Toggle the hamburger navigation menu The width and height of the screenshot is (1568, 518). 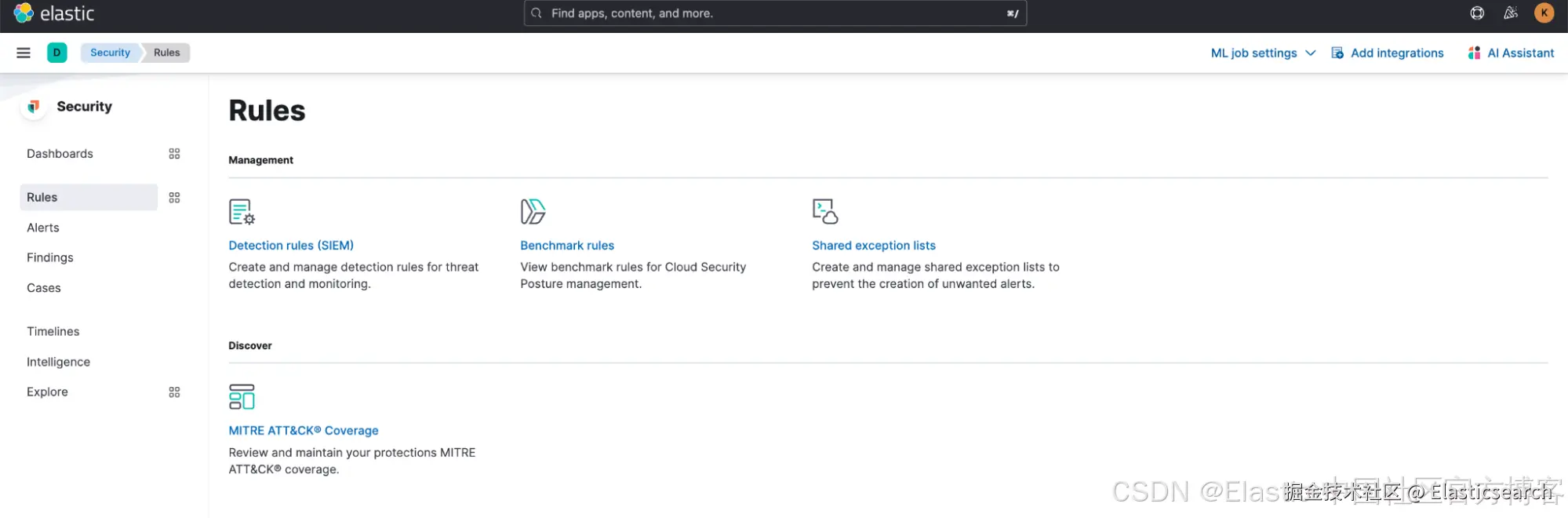(x=24, y=53)
